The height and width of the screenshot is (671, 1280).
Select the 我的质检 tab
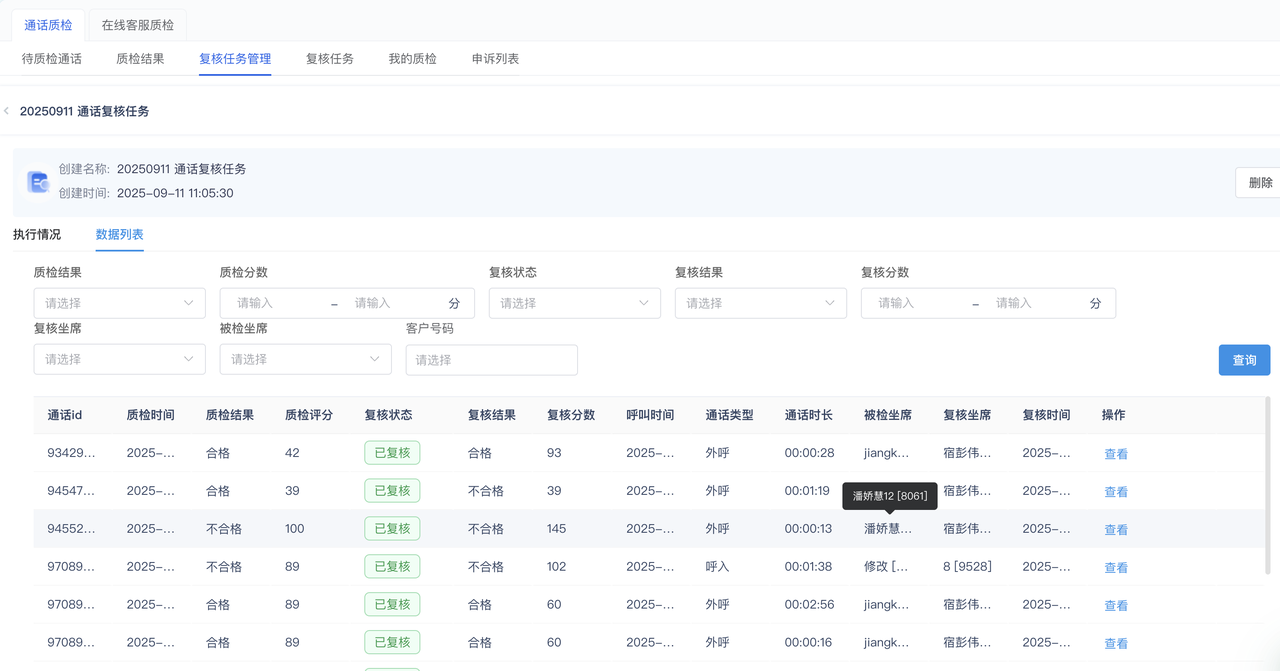point(412,59)
